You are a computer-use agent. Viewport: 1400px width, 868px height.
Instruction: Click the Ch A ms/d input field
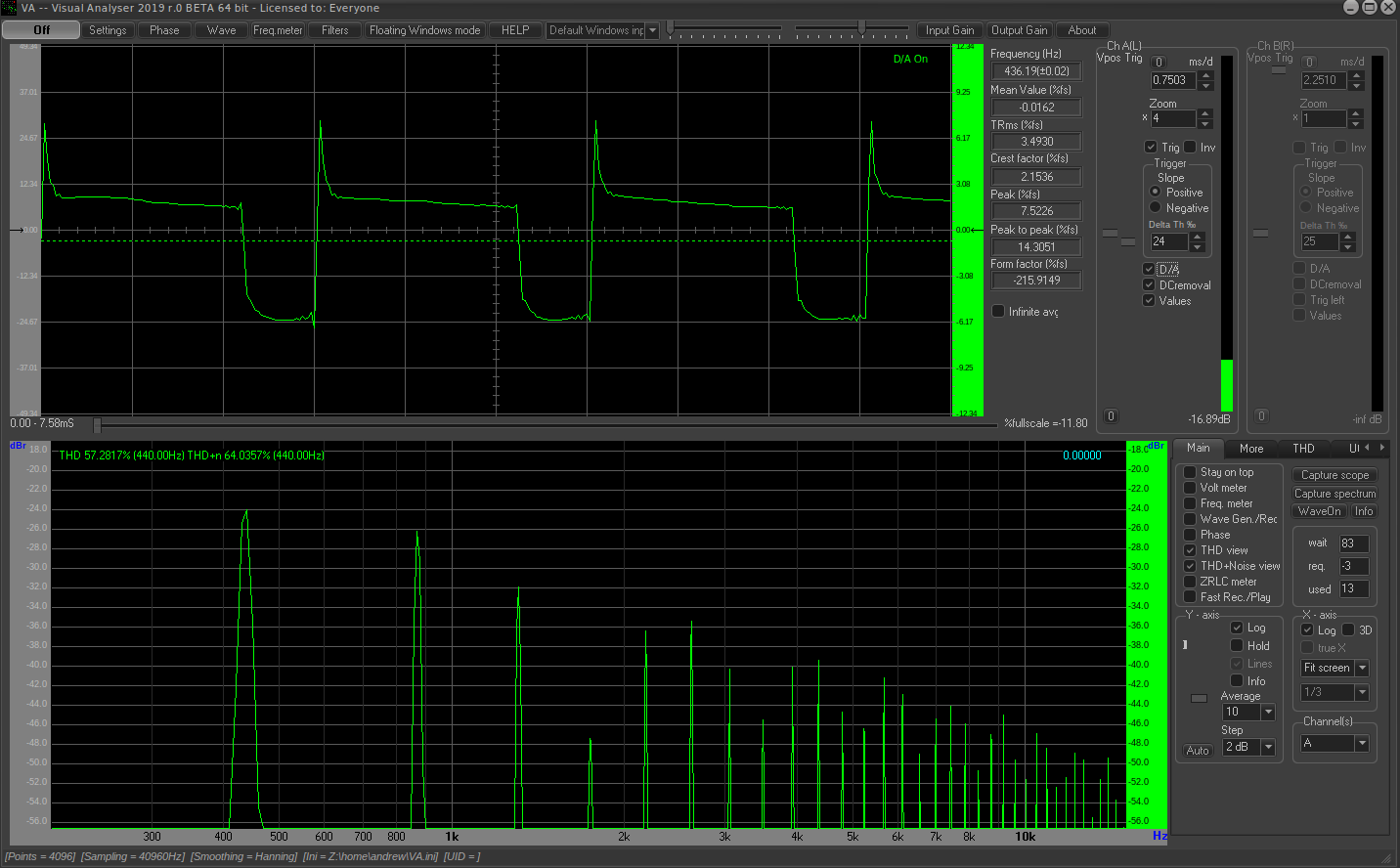1173,80
